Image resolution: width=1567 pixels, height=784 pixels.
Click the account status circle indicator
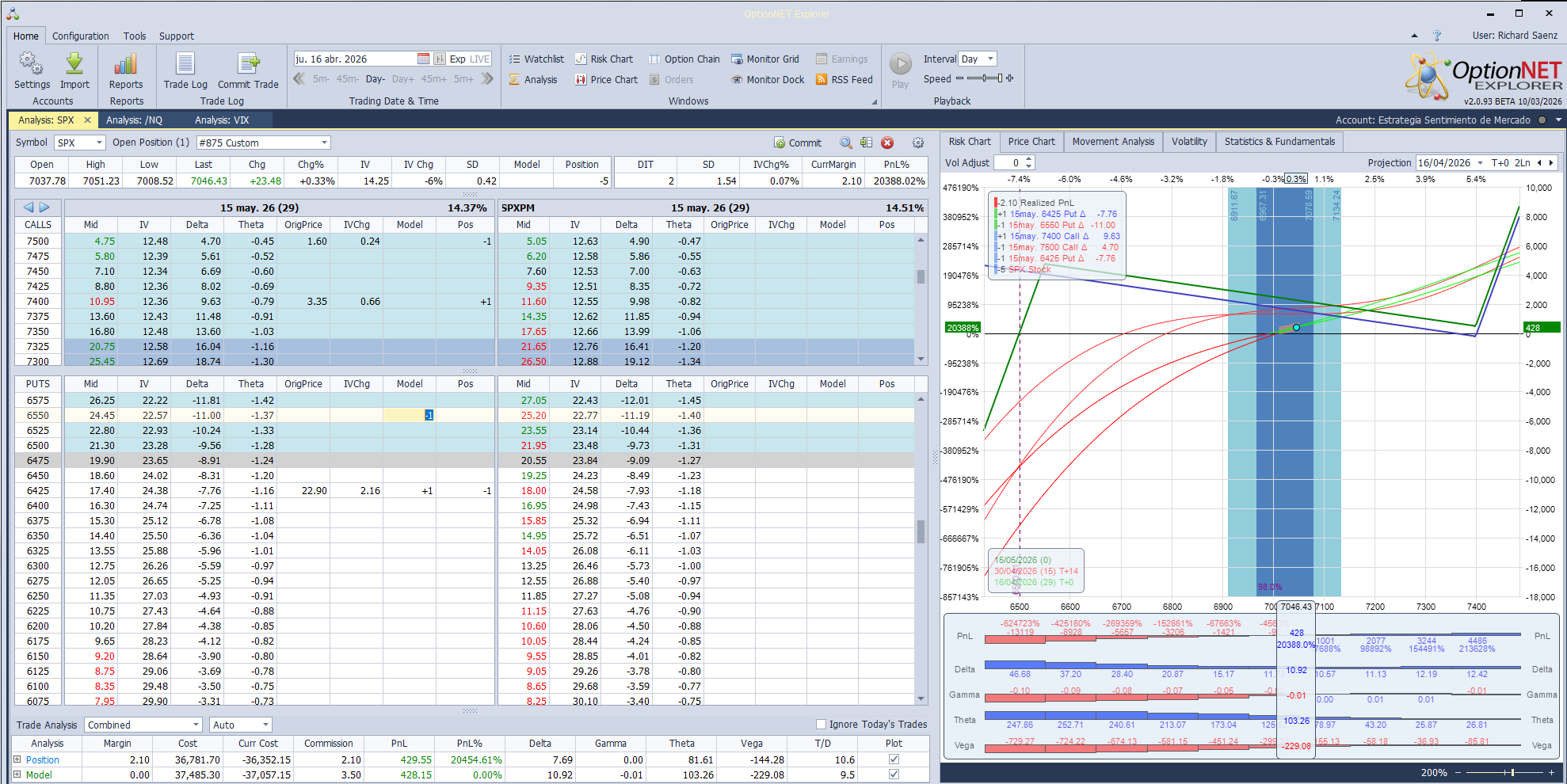pos(1542,120)
